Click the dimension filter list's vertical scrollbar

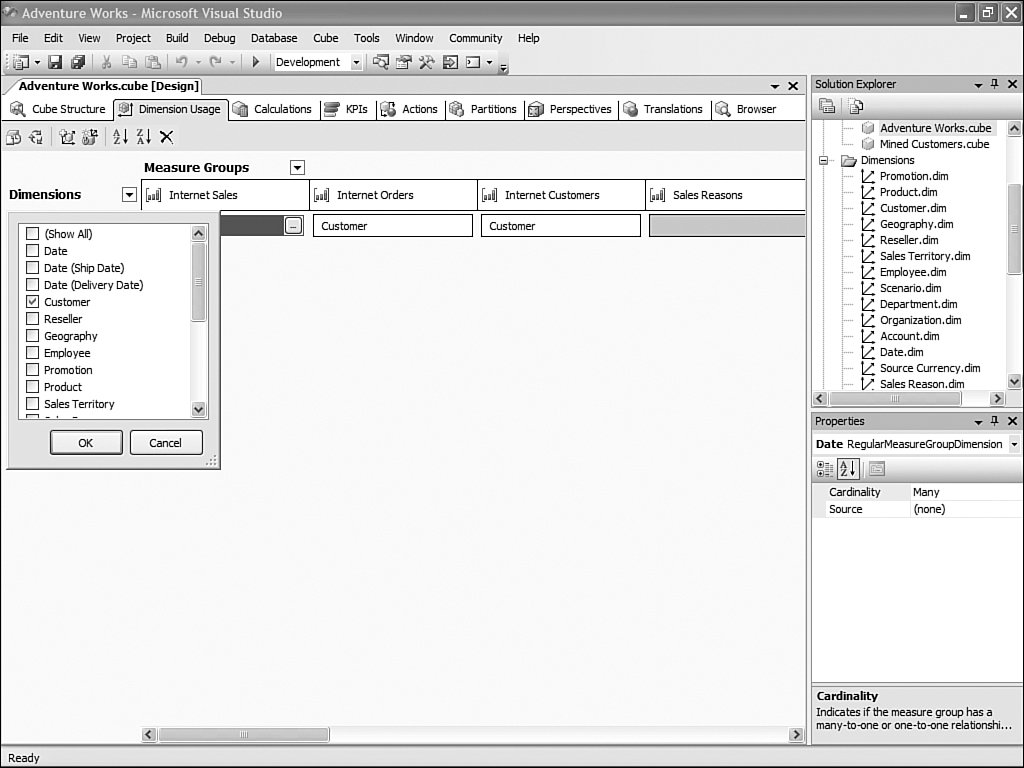coord(199,321)
